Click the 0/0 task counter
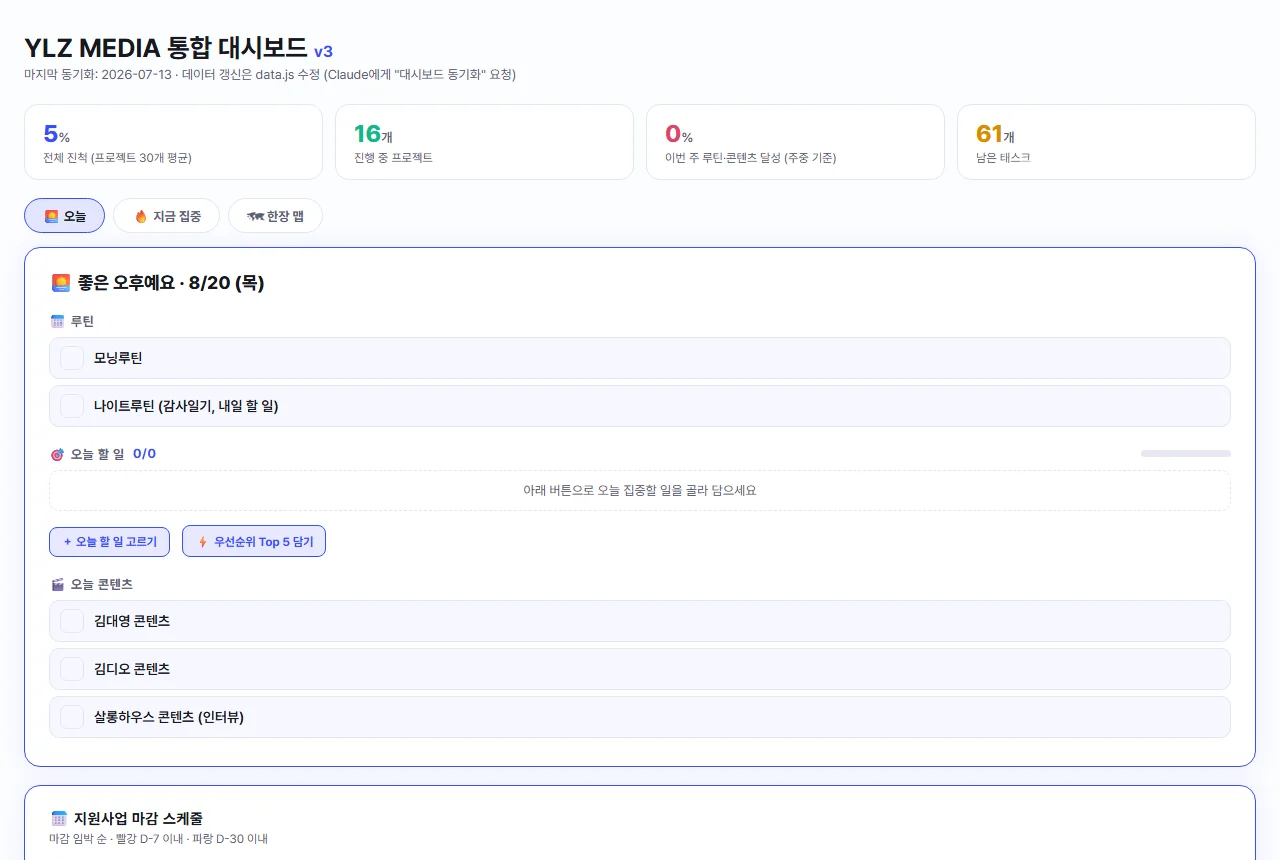Image resolution: width=1280 pixels, height=860 pixels. [x=144, y=454]
